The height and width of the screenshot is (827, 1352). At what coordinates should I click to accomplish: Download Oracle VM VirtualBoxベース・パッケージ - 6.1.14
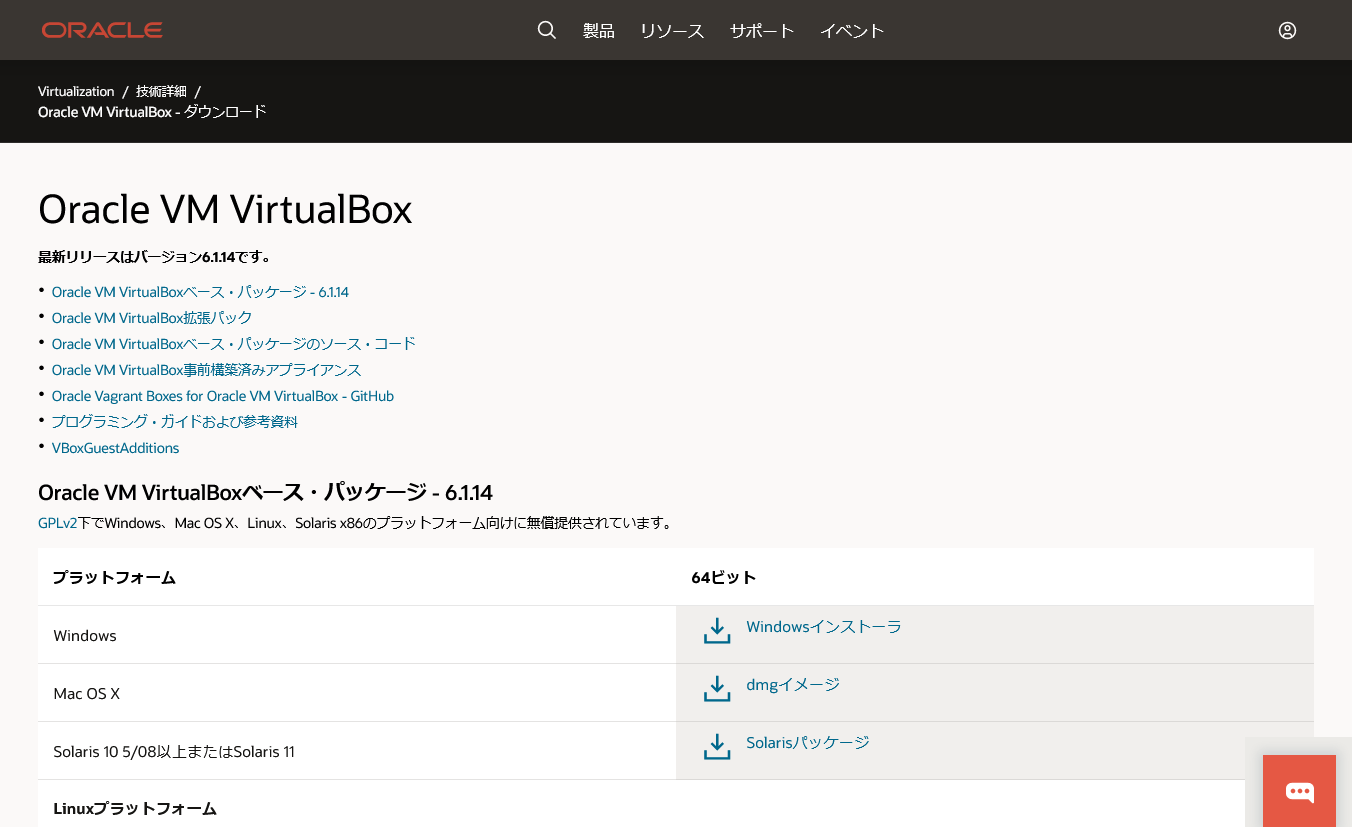[x=200, y=291]
